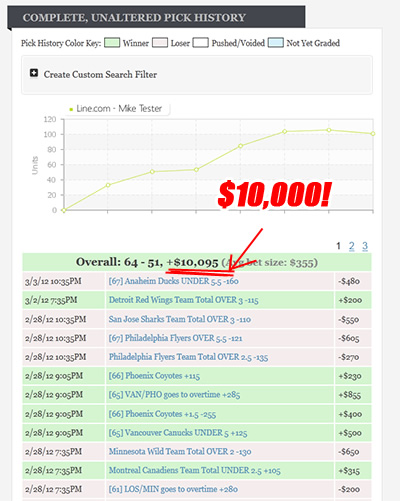
Task: Click the green Winner color key swatch
Action: point(112,43)
